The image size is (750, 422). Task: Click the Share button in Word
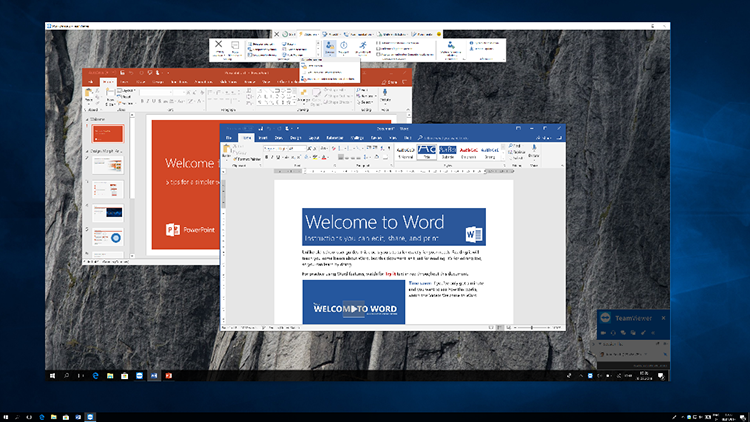pos(544,138)
